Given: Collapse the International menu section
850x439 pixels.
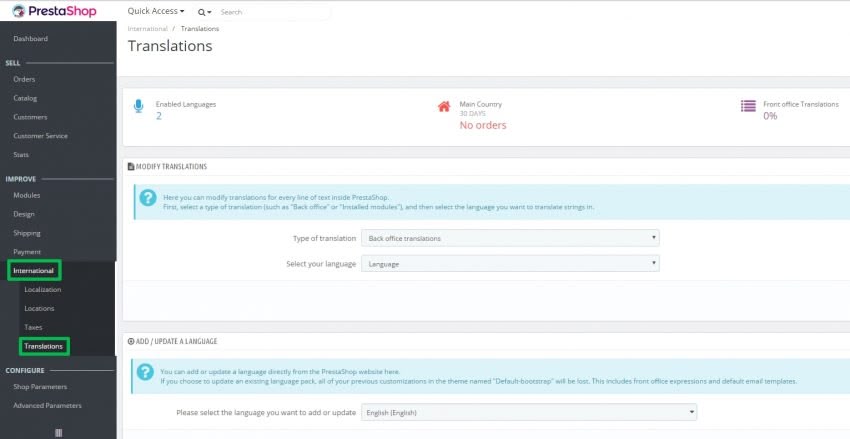Looking at the screenshot, I should [x=34, y=270].
